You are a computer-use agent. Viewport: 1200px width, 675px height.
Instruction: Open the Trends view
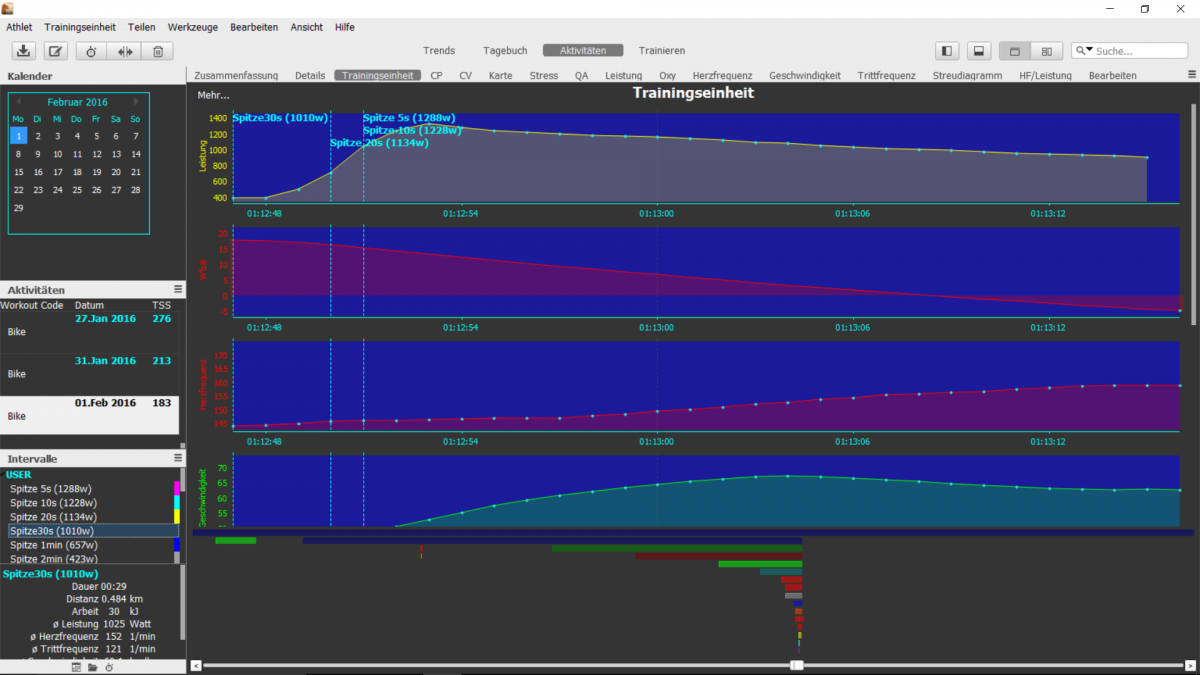[439, 51]
